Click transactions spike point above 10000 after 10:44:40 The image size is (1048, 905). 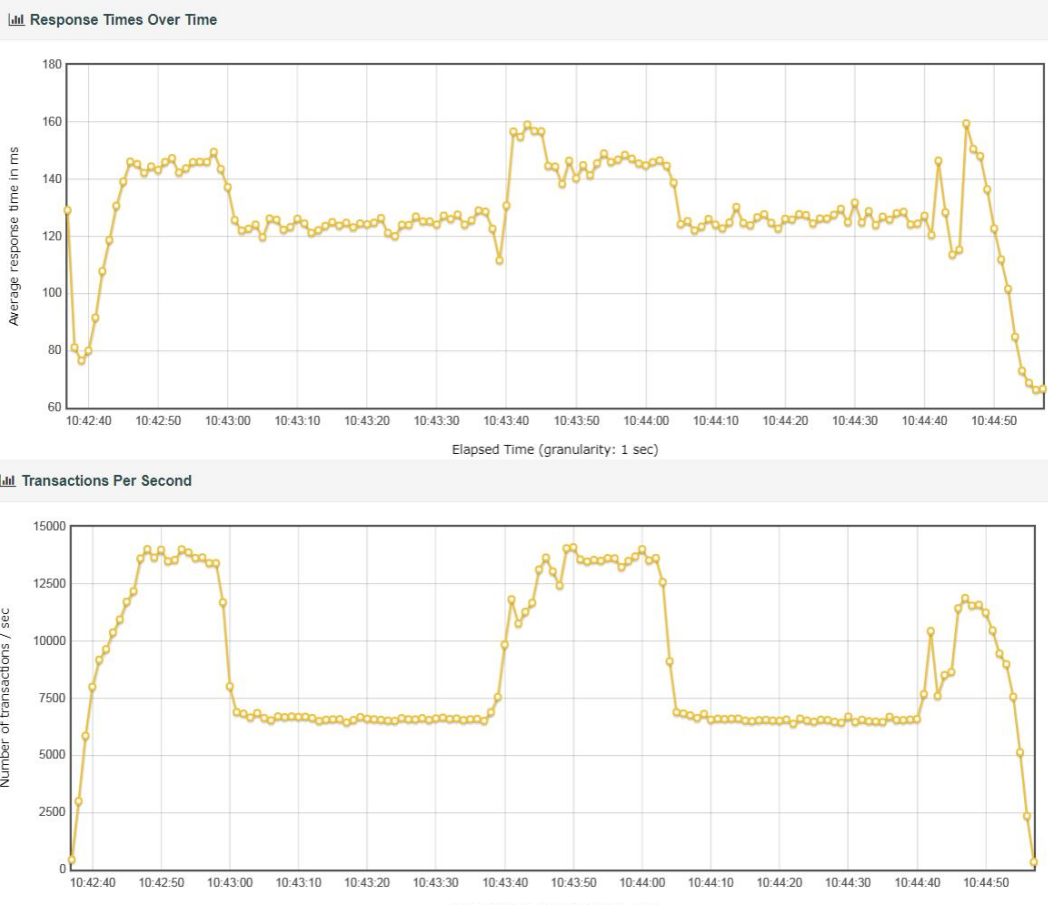pyautogui.click(x=930, y=632)
